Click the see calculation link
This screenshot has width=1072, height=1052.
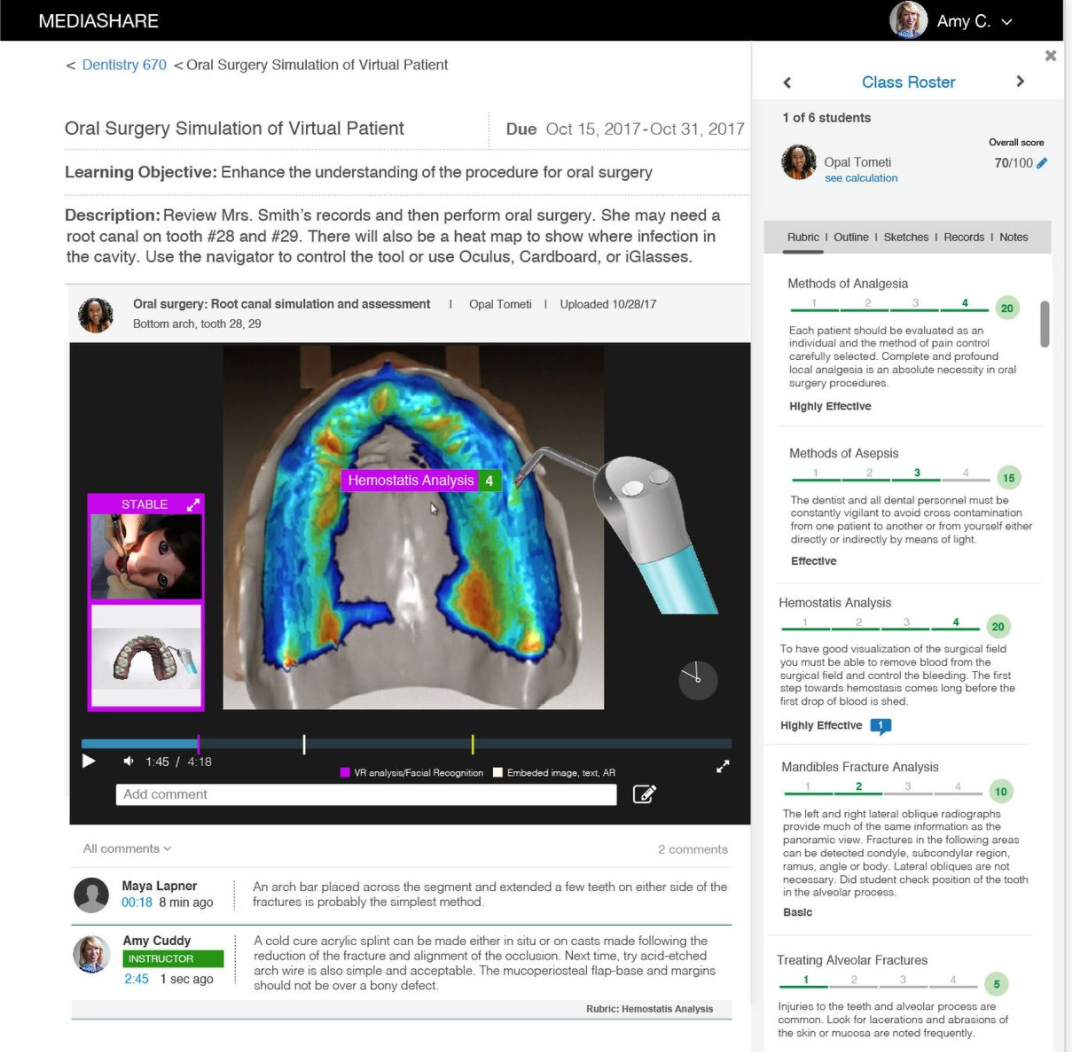point(861,178)
